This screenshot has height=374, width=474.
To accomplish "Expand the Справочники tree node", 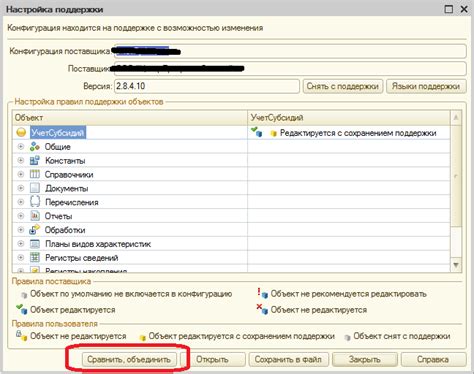I will coord(21,174).
